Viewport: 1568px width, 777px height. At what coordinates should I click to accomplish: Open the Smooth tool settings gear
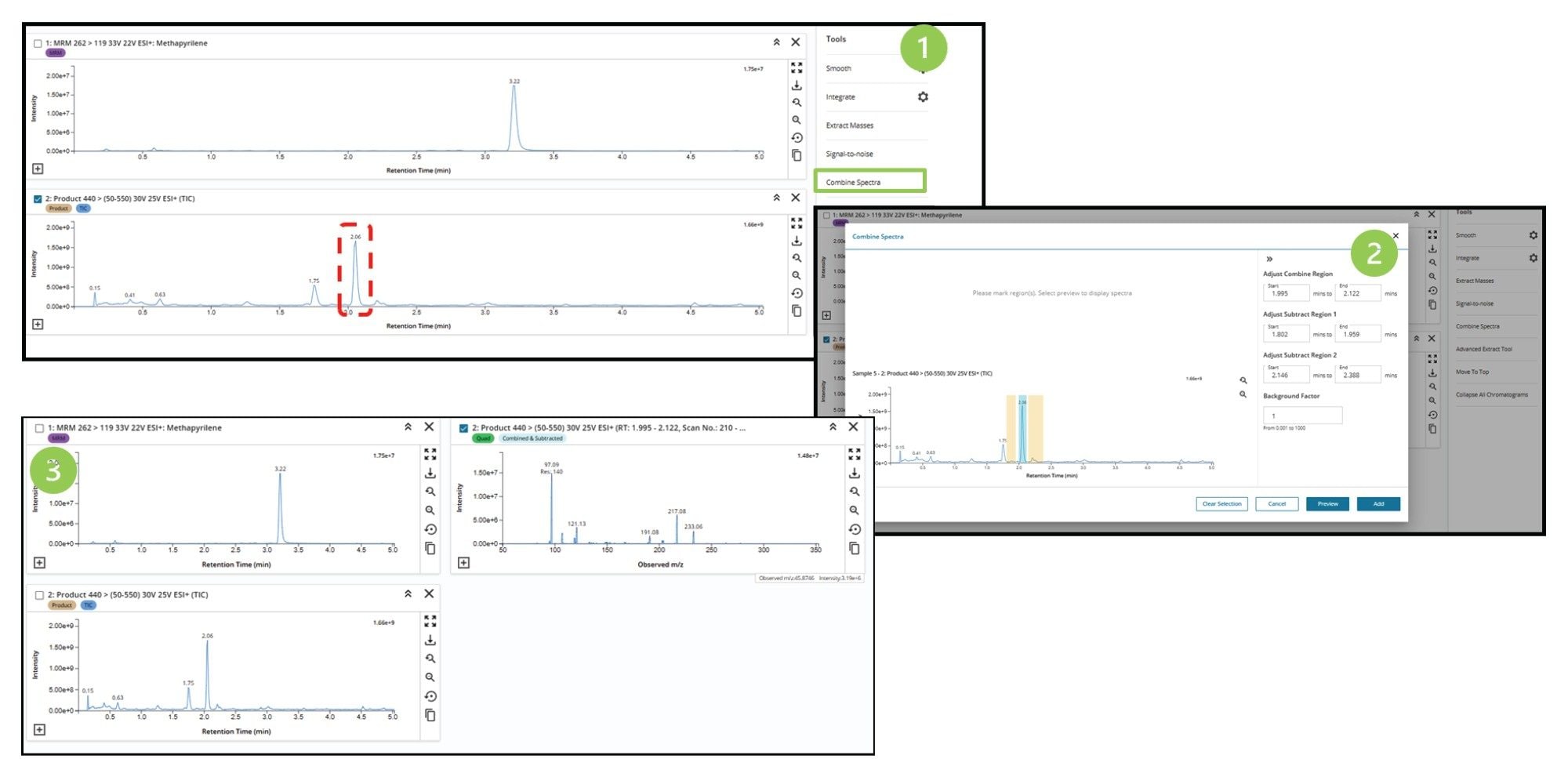click(1534, 235)
